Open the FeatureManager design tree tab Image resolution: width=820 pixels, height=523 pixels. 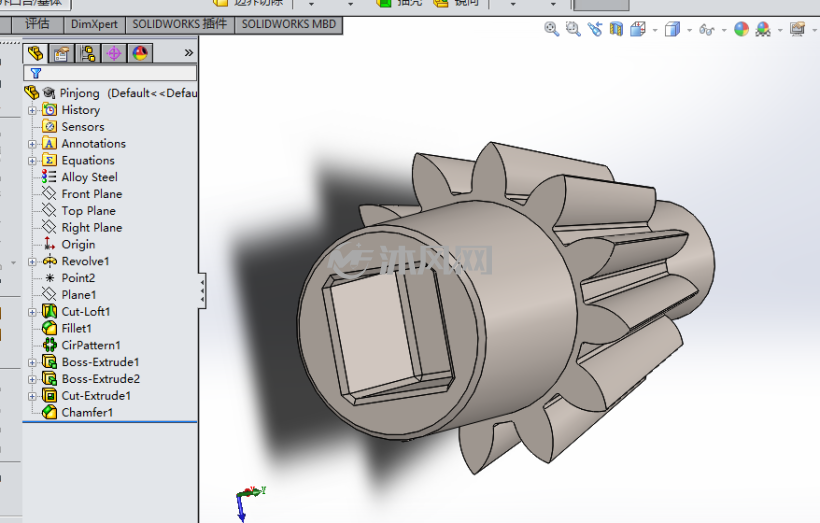click(36, 53)
